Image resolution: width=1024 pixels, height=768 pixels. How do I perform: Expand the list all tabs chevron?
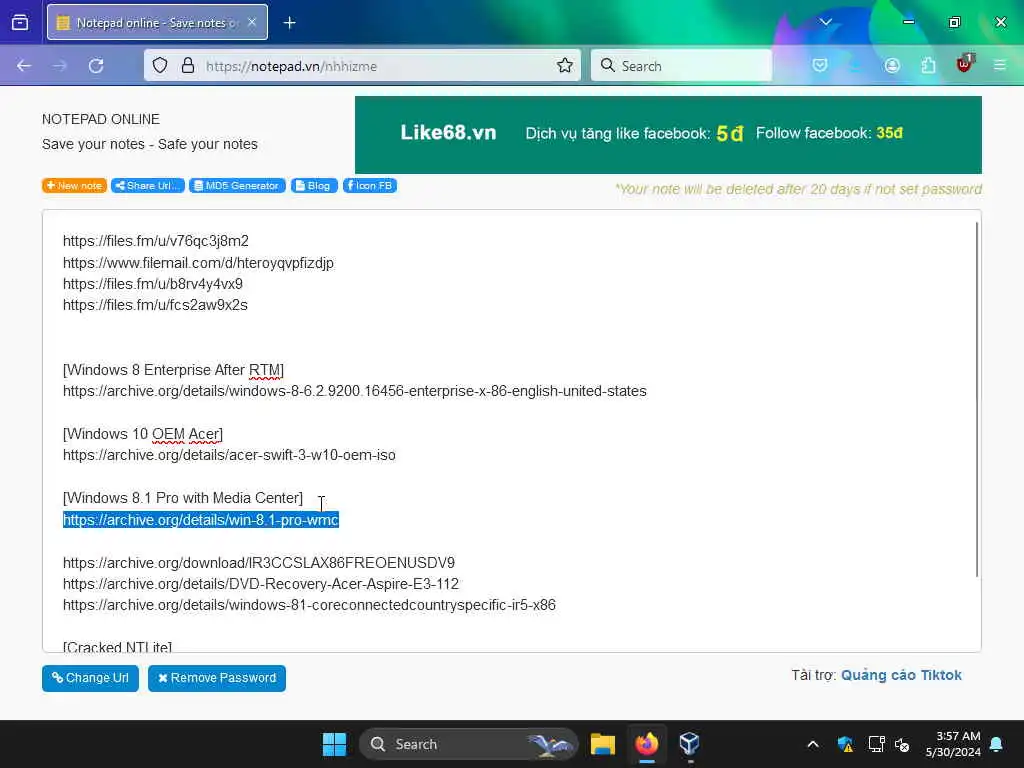pyautogui.click(x=825, y=22)
